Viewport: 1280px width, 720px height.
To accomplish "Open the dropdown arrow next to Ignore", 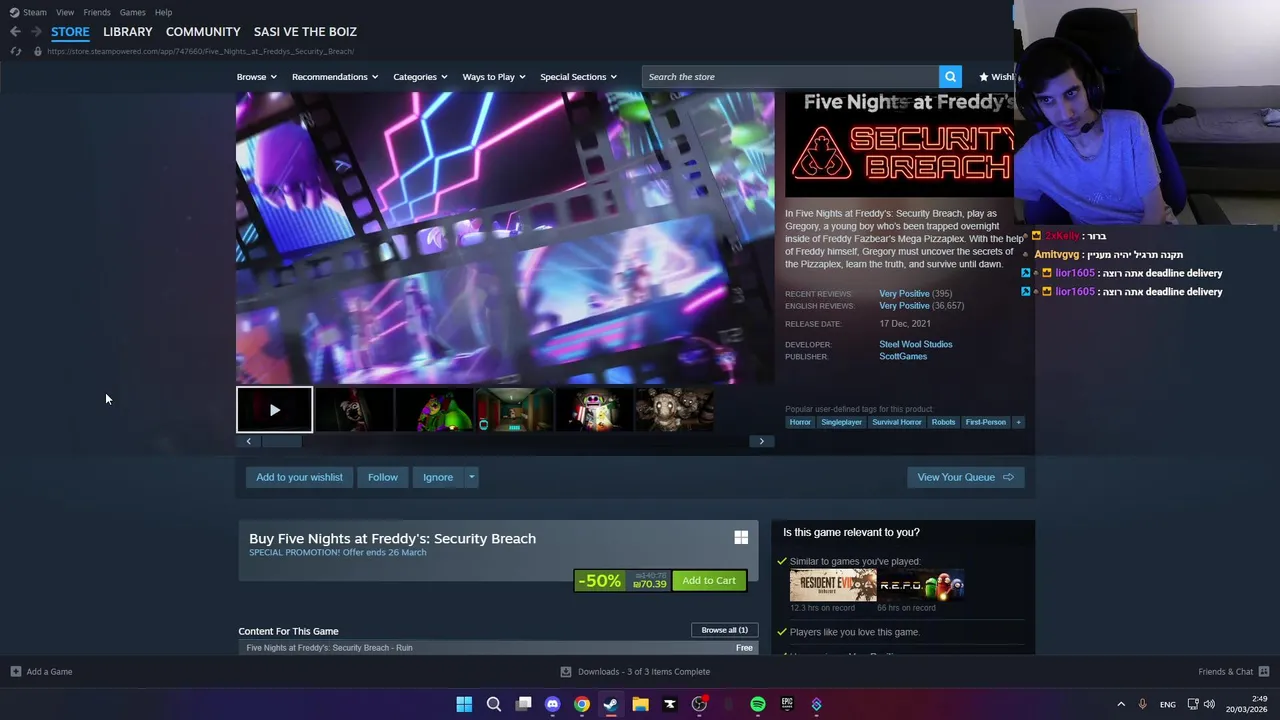I will 471,477.
